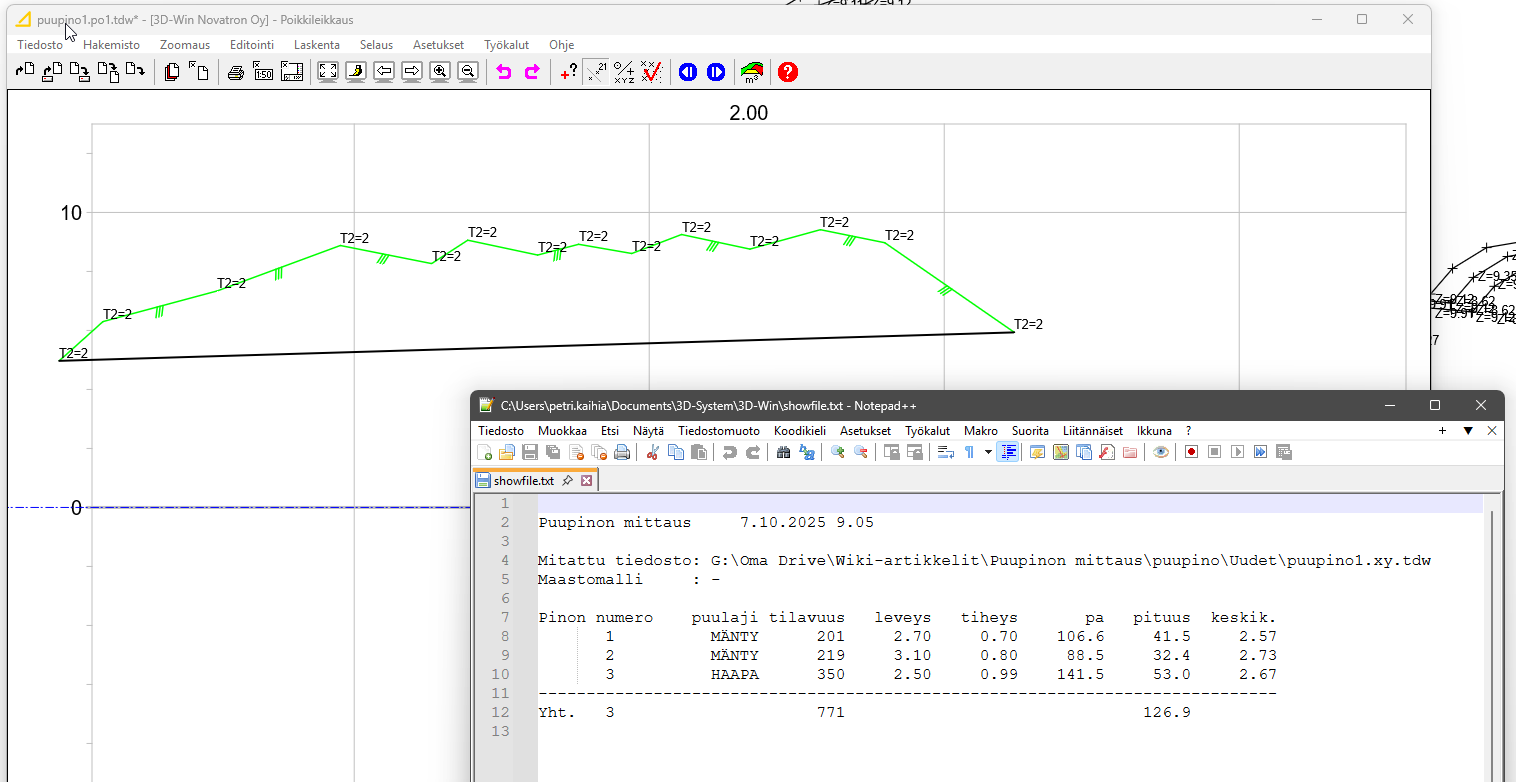Viewport: 1516px width, 782px height.
Task: Open the Notepad++ document list down-arrow
Action: [x=1468, y=431]
